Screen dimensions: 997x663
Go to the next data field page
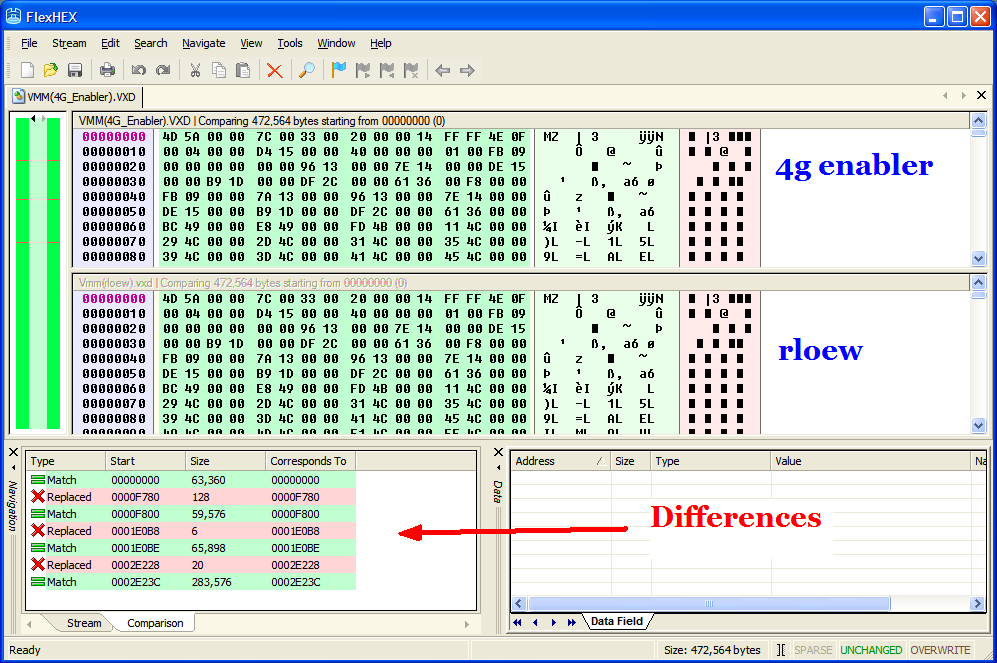tap(553, 622)
